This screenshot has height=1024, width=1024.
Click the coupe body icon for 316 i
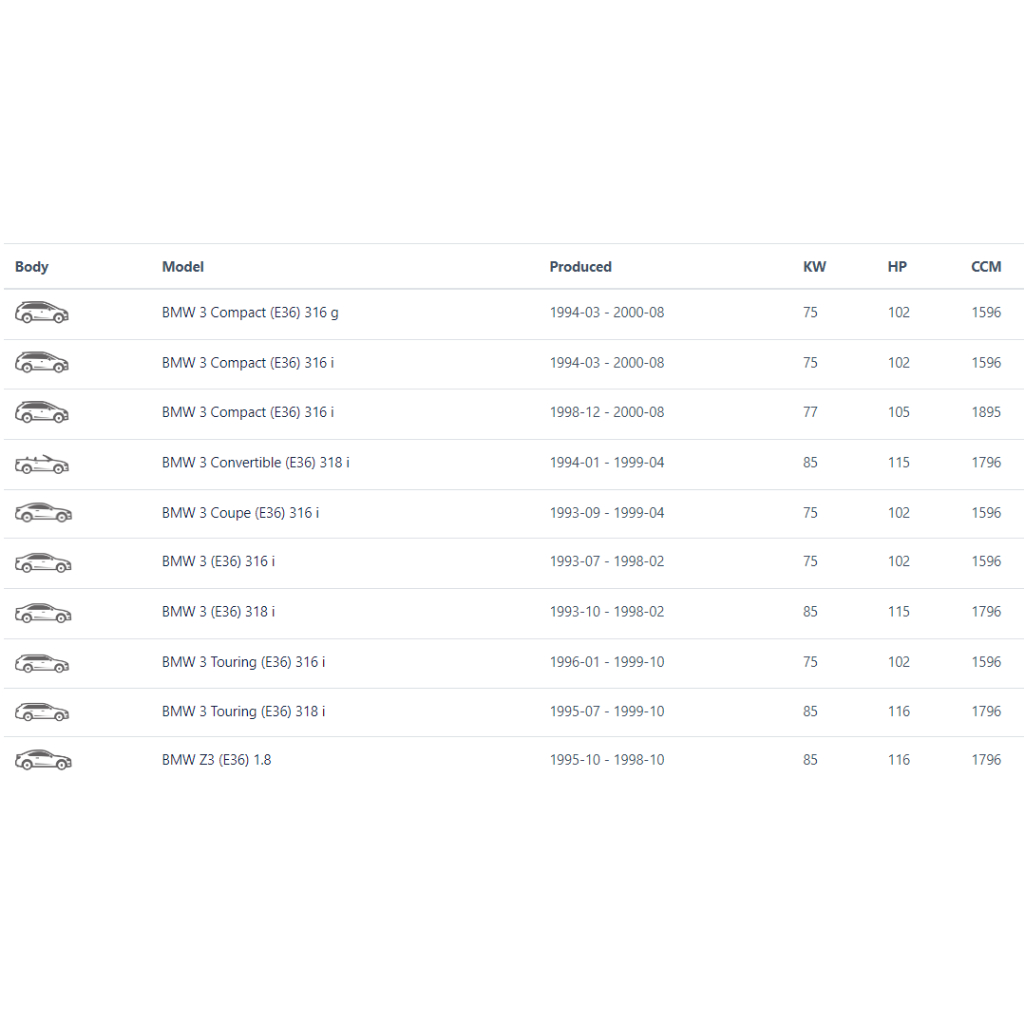(x=42, y=513)
